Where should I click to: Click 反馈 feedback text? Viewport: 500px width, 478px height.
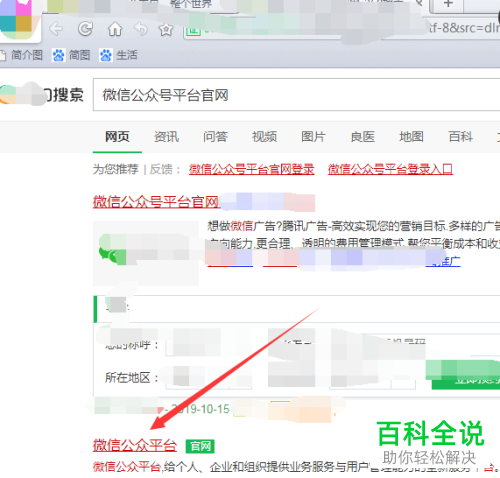tap(161, 169)
